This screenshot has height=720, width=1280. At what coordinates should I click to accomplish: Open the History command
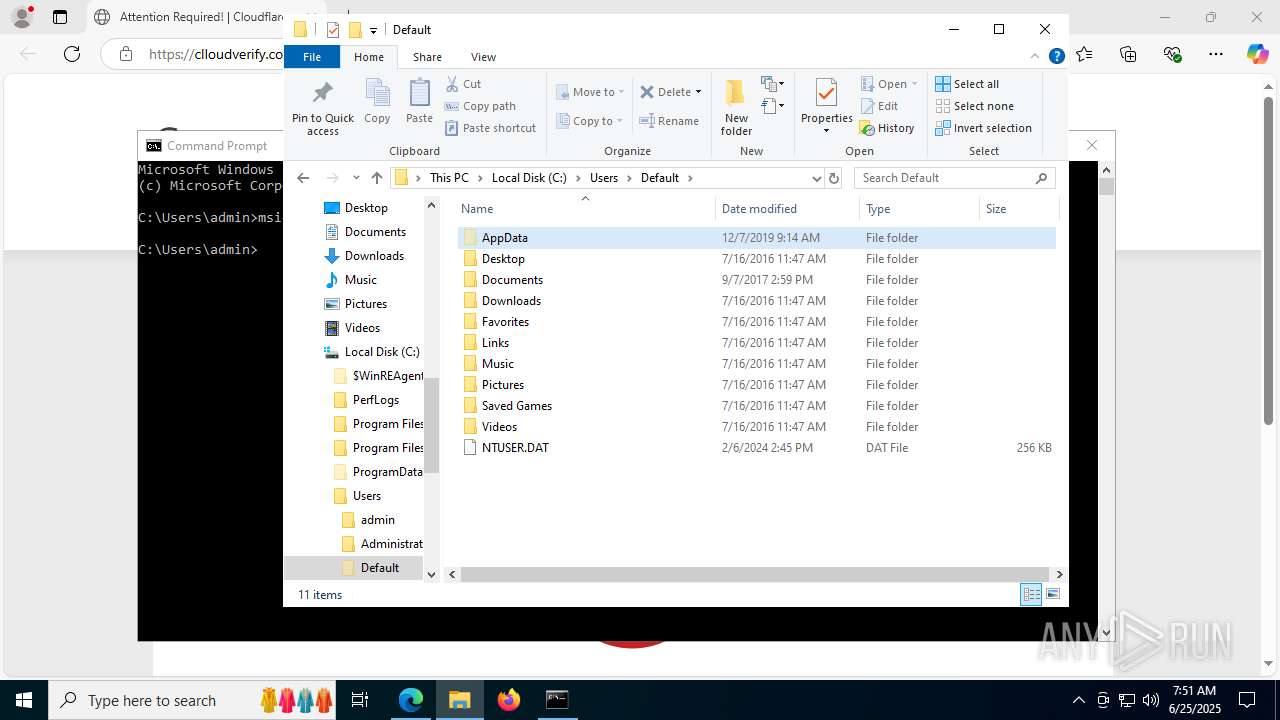[887, 128]
